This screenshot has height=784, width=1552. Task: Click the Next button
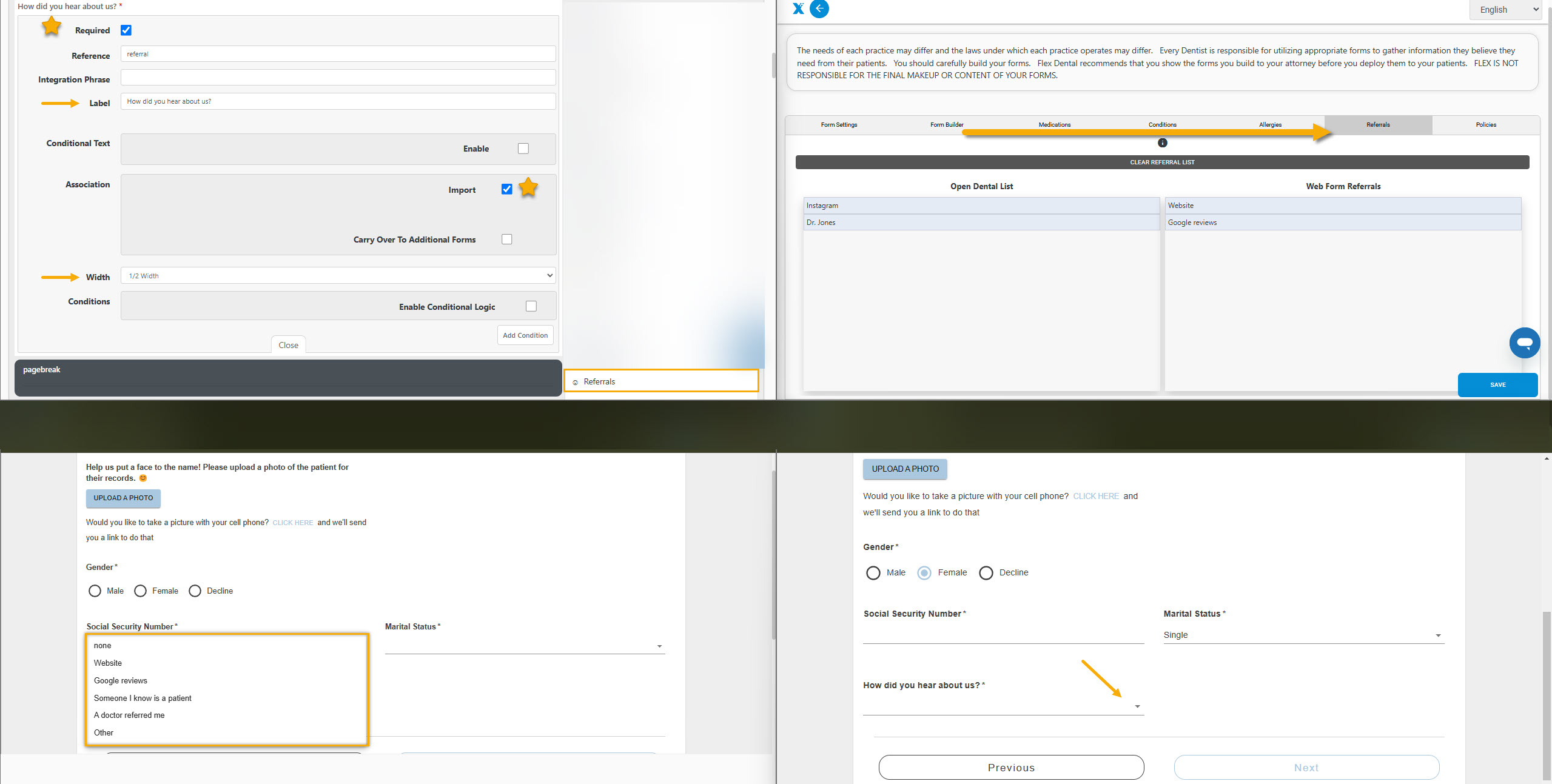tap(1306, 768)
